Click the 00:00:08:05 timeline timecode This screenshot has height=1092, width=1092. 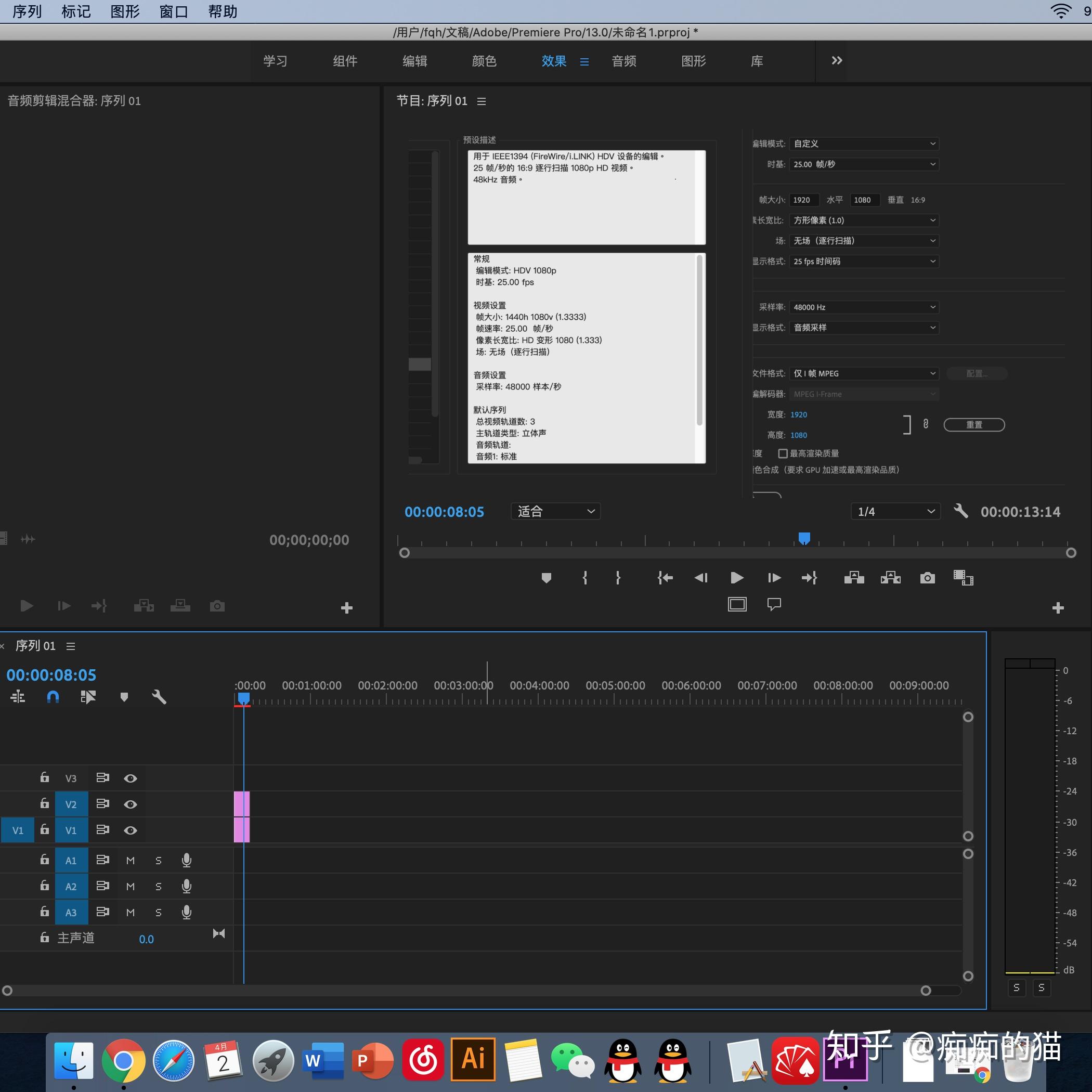[x=51, y=675]
